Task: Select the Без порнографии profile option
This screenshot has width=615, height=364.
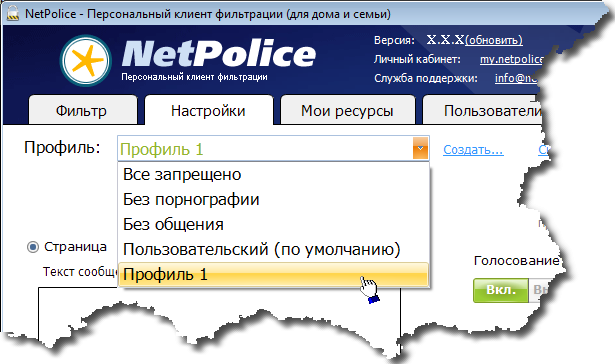Action: click(x=273, y=200)
